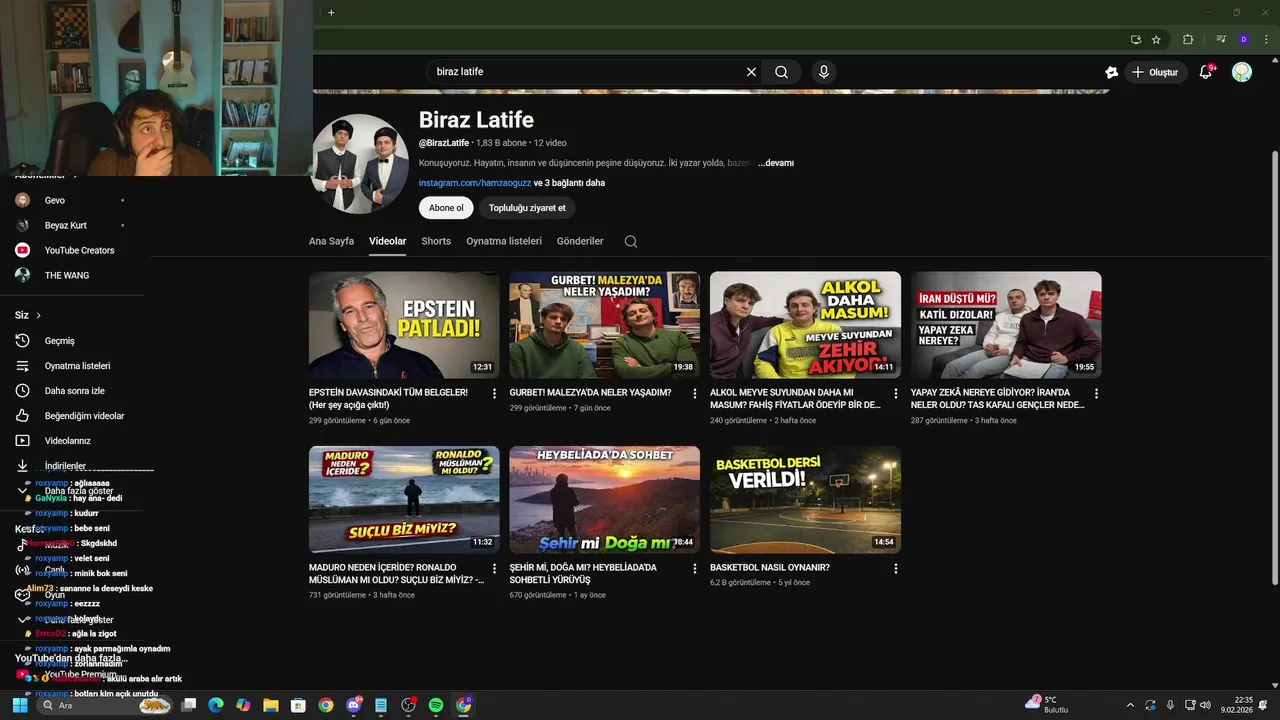Open a new browser tab with plus icon
This screenshot has width=1280, height=720.
click(331, 12)
